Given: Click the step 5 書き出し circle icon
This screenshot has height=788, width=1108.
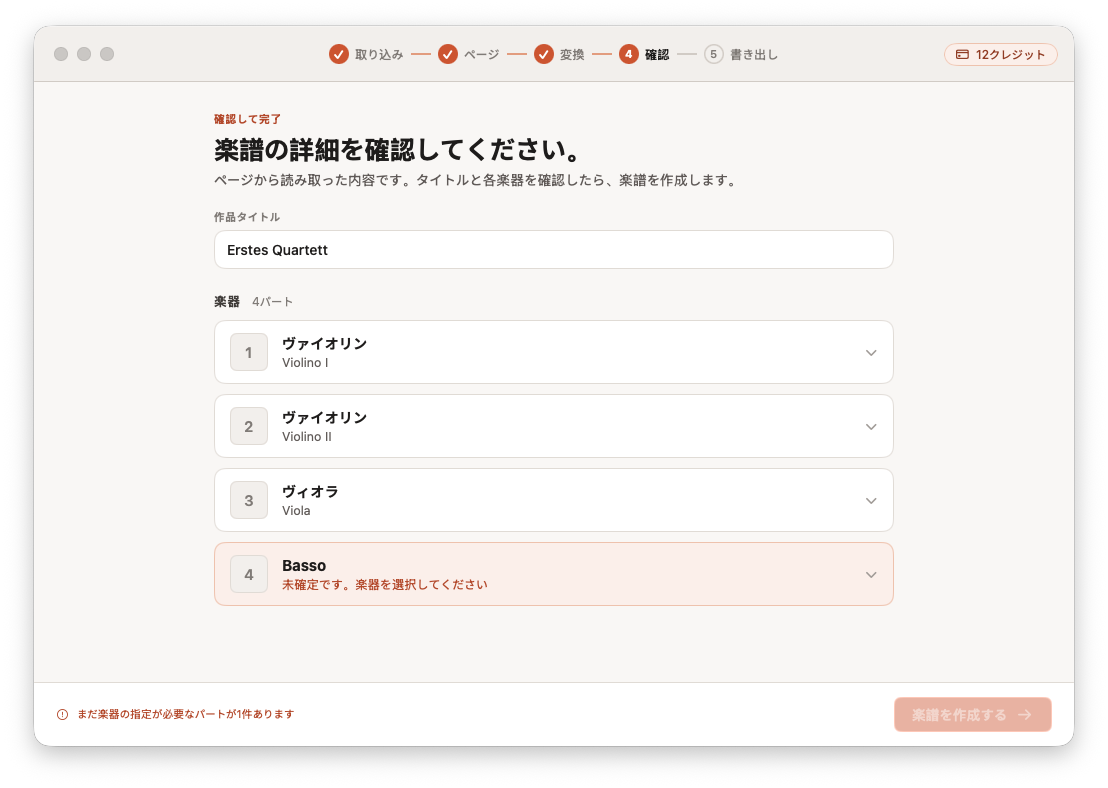Looking at the screenshot, I should (714, 54).
